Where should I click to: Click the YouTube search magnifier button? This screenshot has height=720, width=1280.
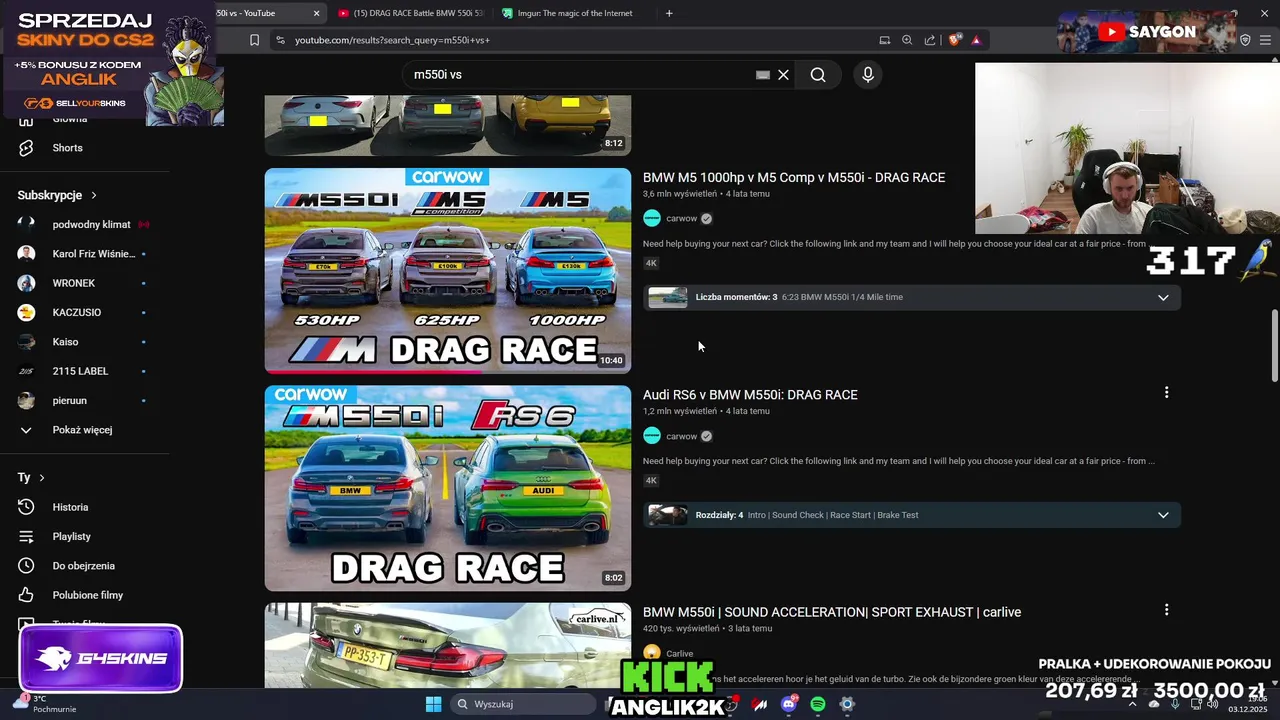coord(818,75)
